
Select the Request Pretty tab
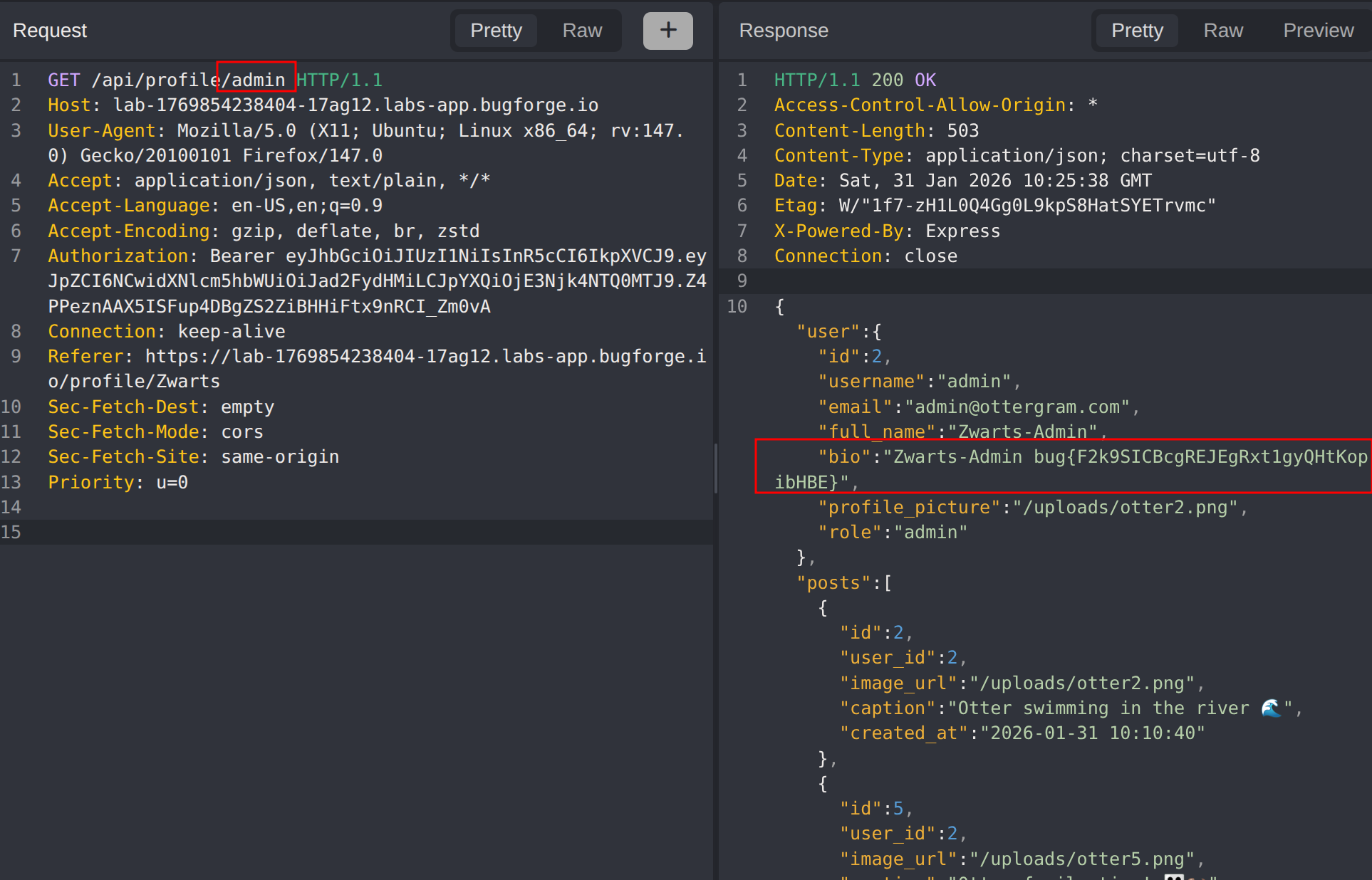[496, 31]
